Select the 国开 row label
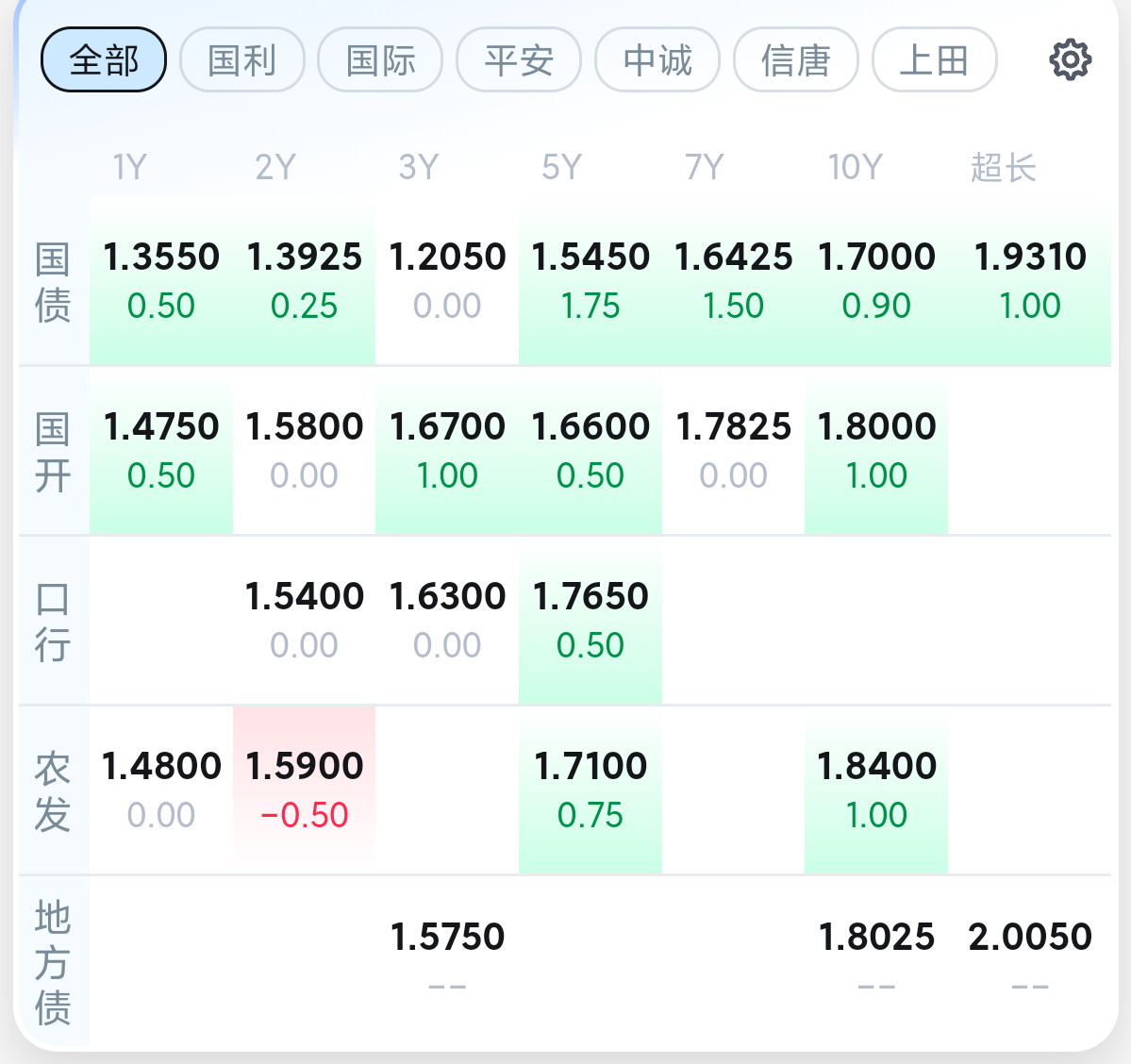The height and width of the screenshot is (1064, 1131). click(53, 452)
